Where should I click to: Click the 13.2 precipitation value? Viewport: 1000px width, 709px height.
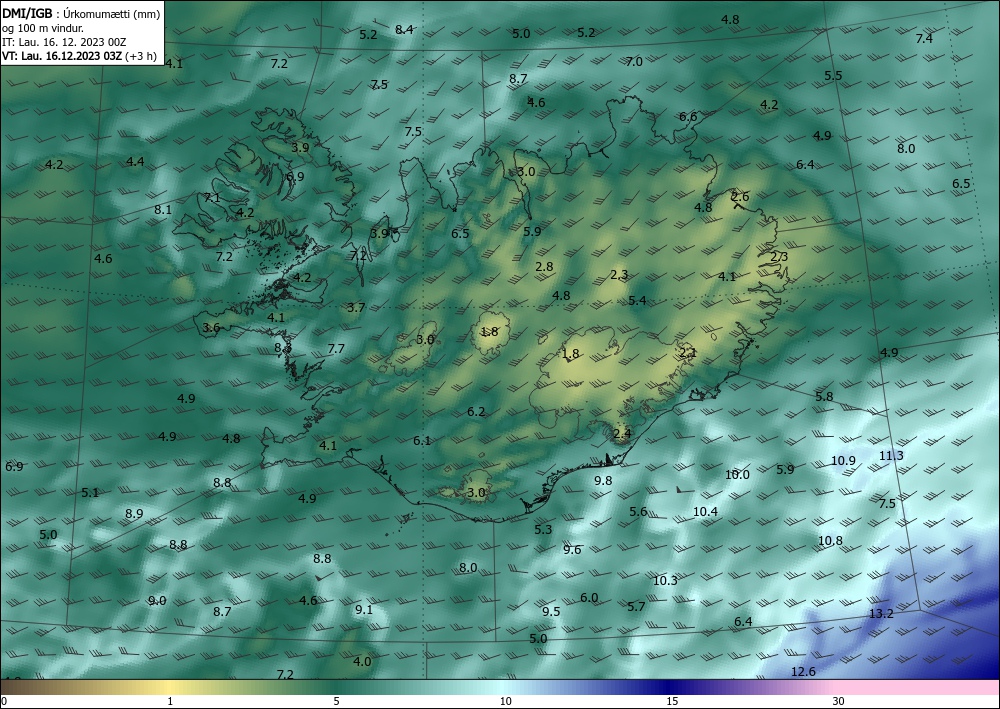click(x=881, y=614)
